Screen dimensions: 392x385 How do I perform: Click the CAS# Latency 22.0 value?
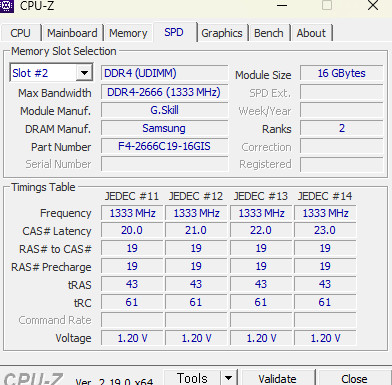[x=261, y=230]
